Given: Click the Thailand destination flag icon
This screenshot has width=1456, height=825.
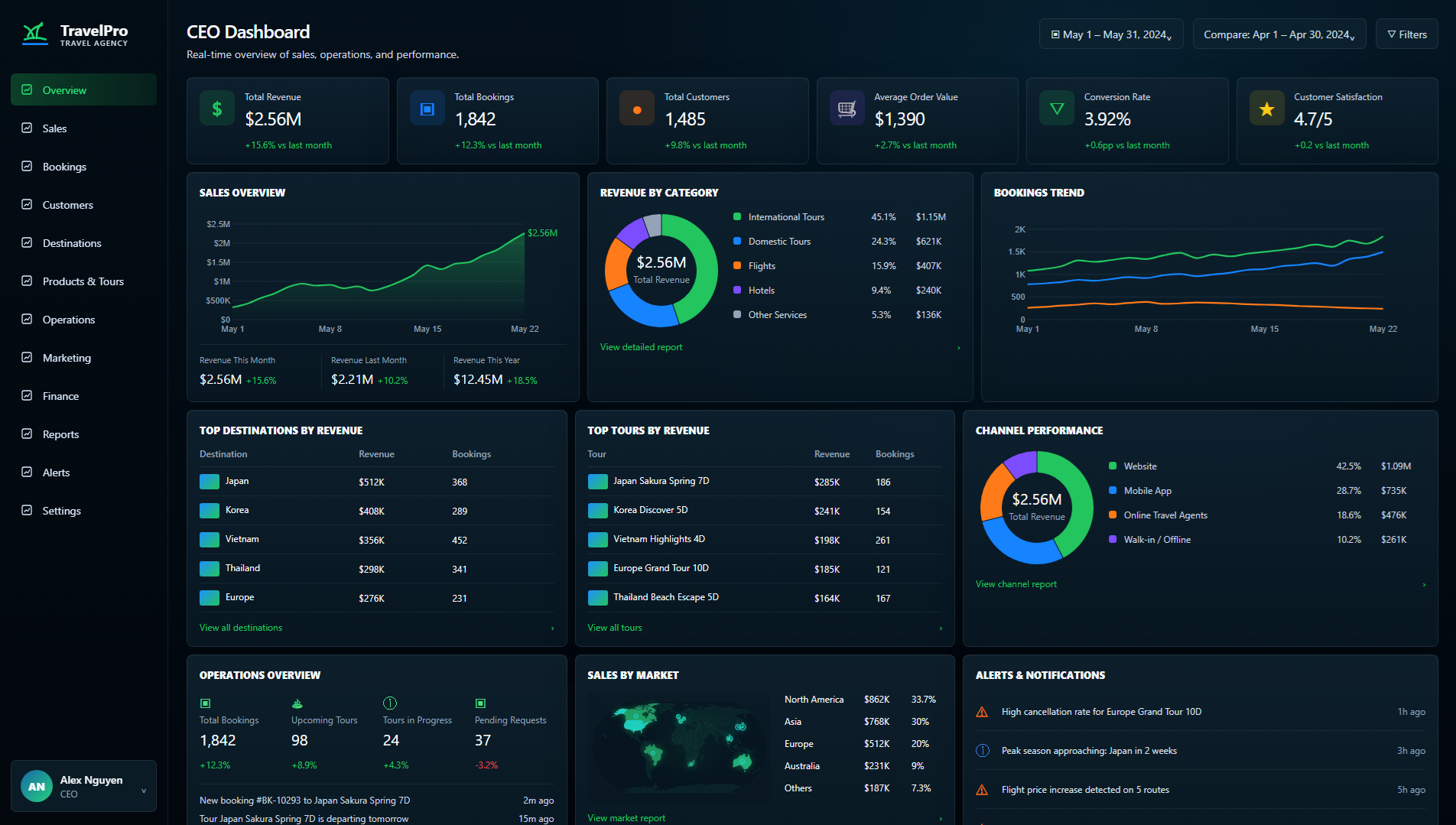Looking at the screenshot, I should pyautogui.click(x=210, y=569).
